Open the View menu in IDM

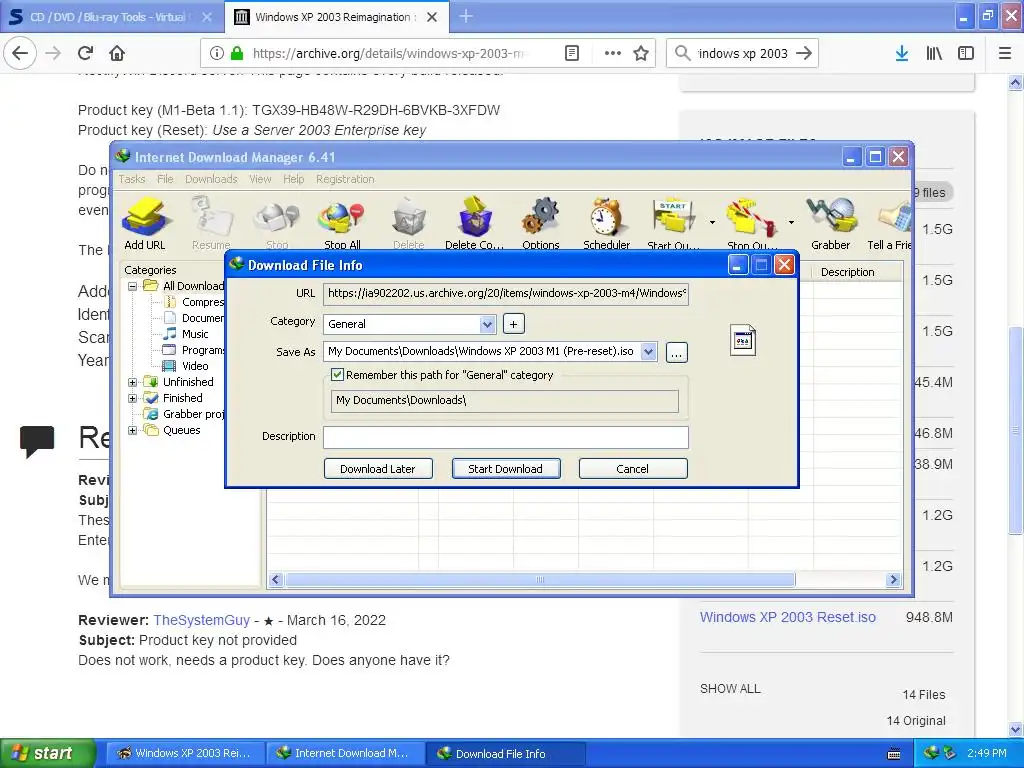pos(260,179)
